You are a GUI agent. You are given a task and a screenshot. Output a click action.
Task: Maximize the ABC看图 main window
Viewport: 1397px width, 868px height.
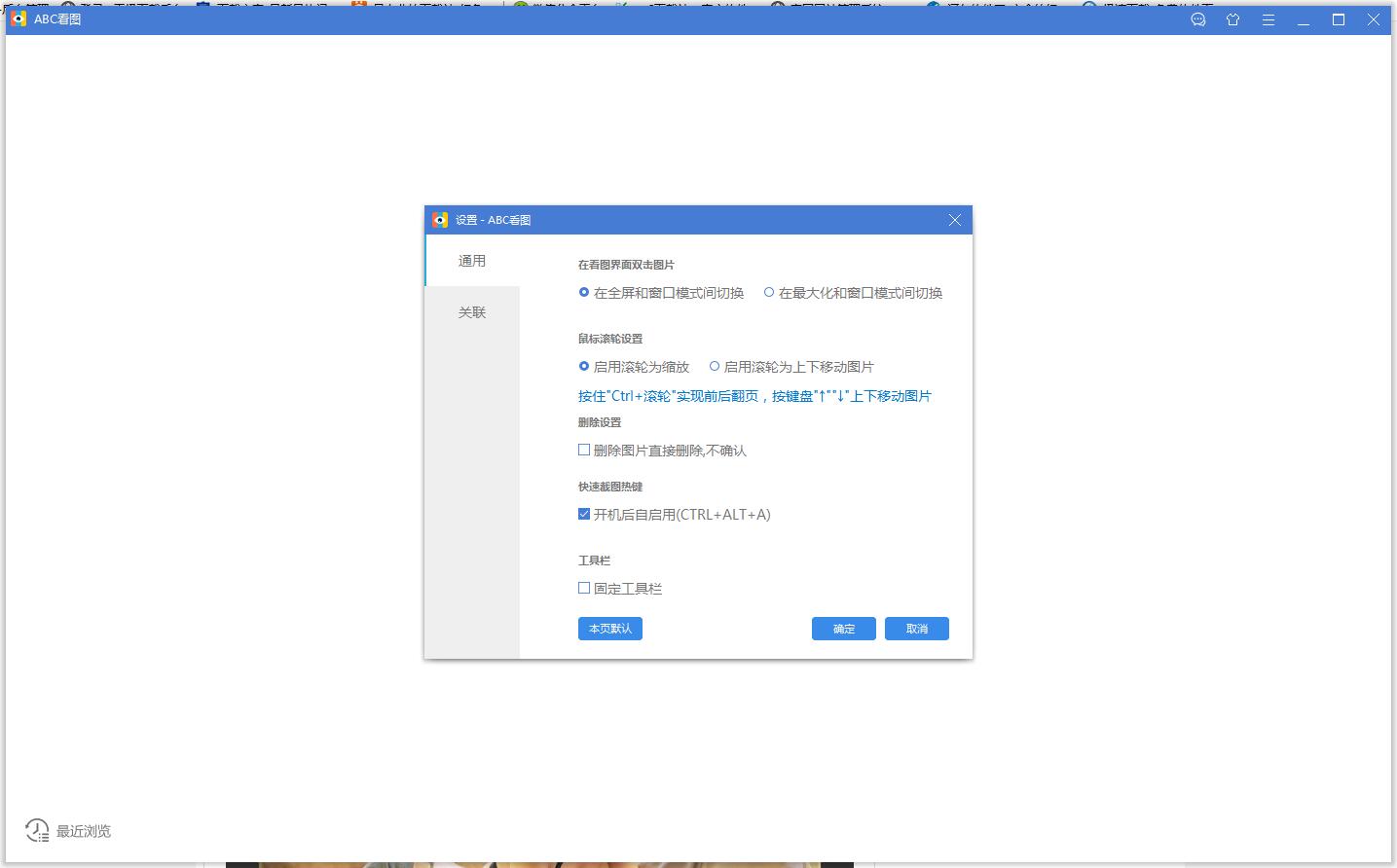pyautogui.click(x=1339, y=19)
